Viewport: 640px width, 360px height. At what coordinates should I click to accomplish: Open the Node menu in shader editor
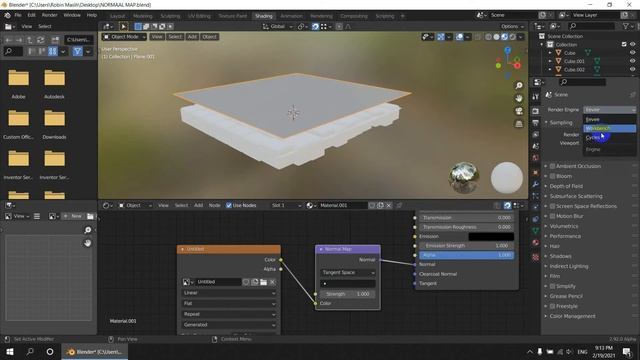tap(214, 205)
